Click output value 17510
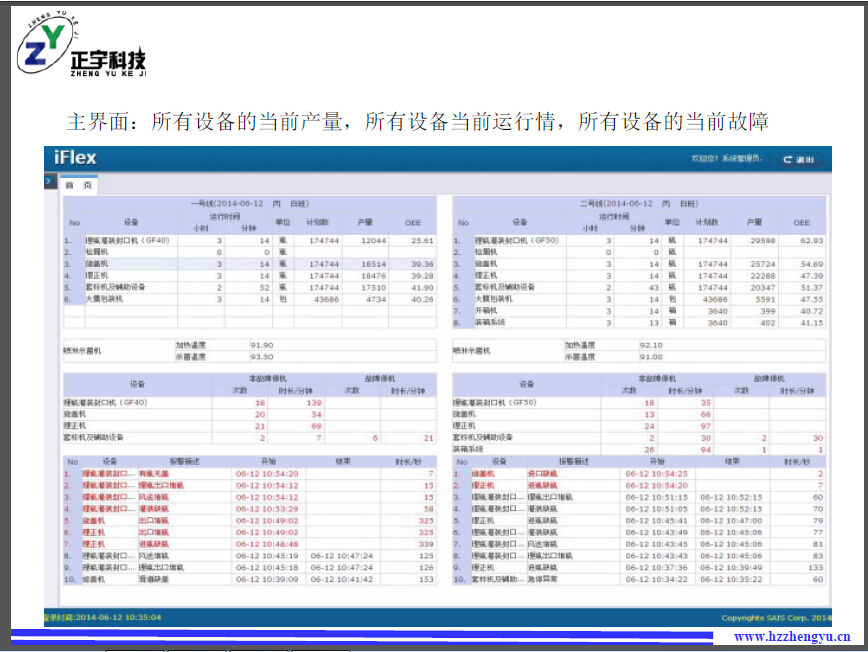The height and width of the screenshot is (652, 868). point(374,288)
